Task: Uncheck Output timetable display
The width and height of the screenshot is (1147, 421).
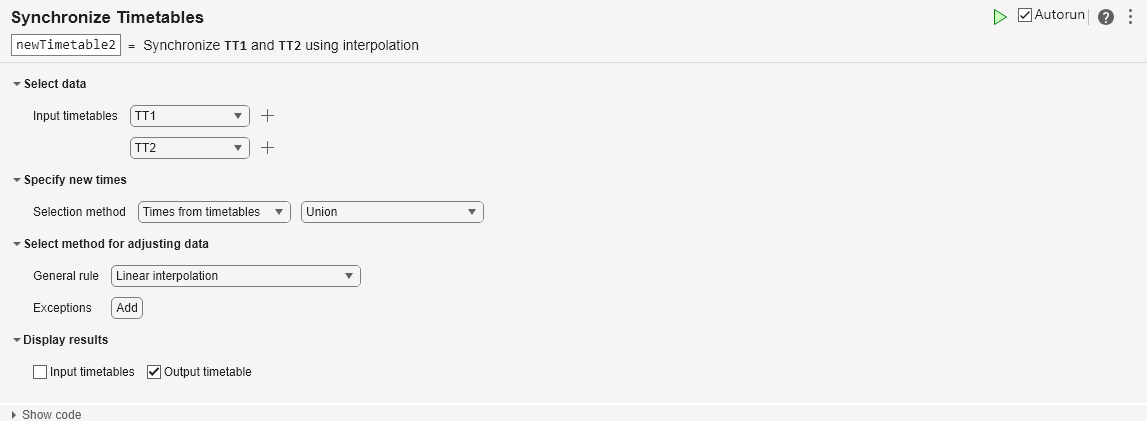Action: click(154, 372)
